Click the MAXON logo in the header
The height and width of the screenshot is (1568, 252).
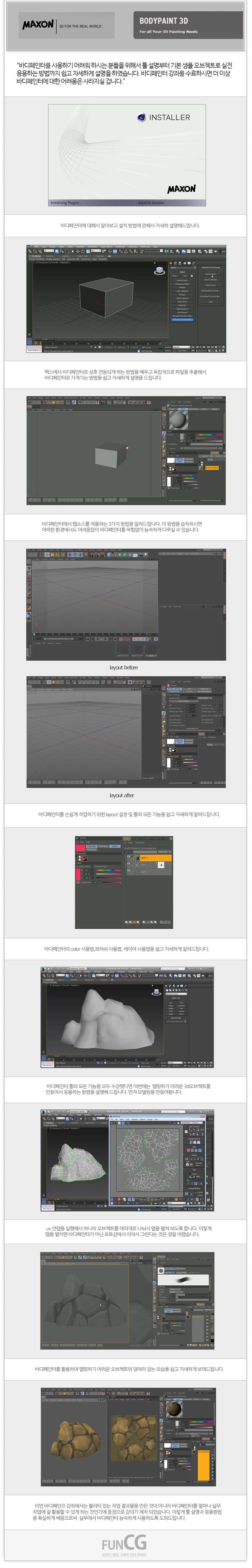pyautogui.click(x=38, y=25)
